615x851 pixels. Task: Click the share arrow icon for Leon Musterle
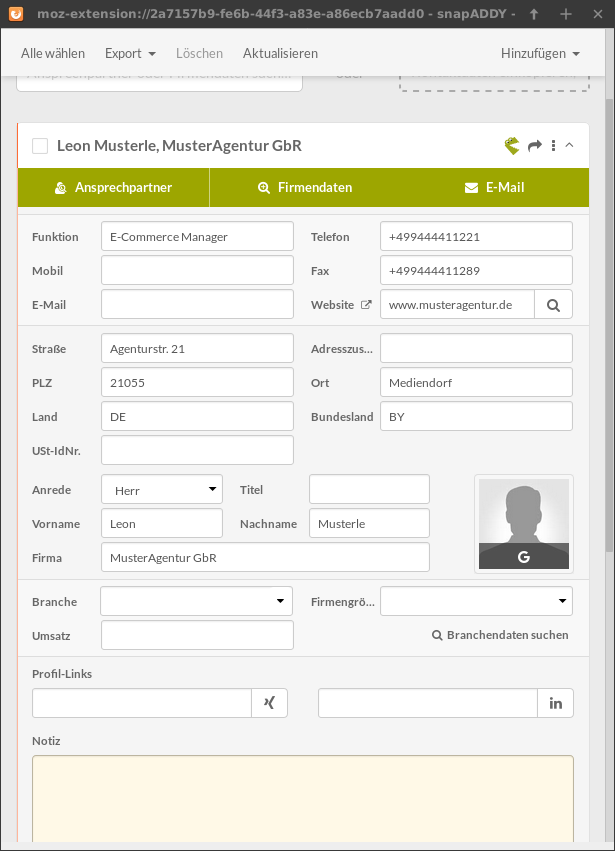(x=535, y=146)
